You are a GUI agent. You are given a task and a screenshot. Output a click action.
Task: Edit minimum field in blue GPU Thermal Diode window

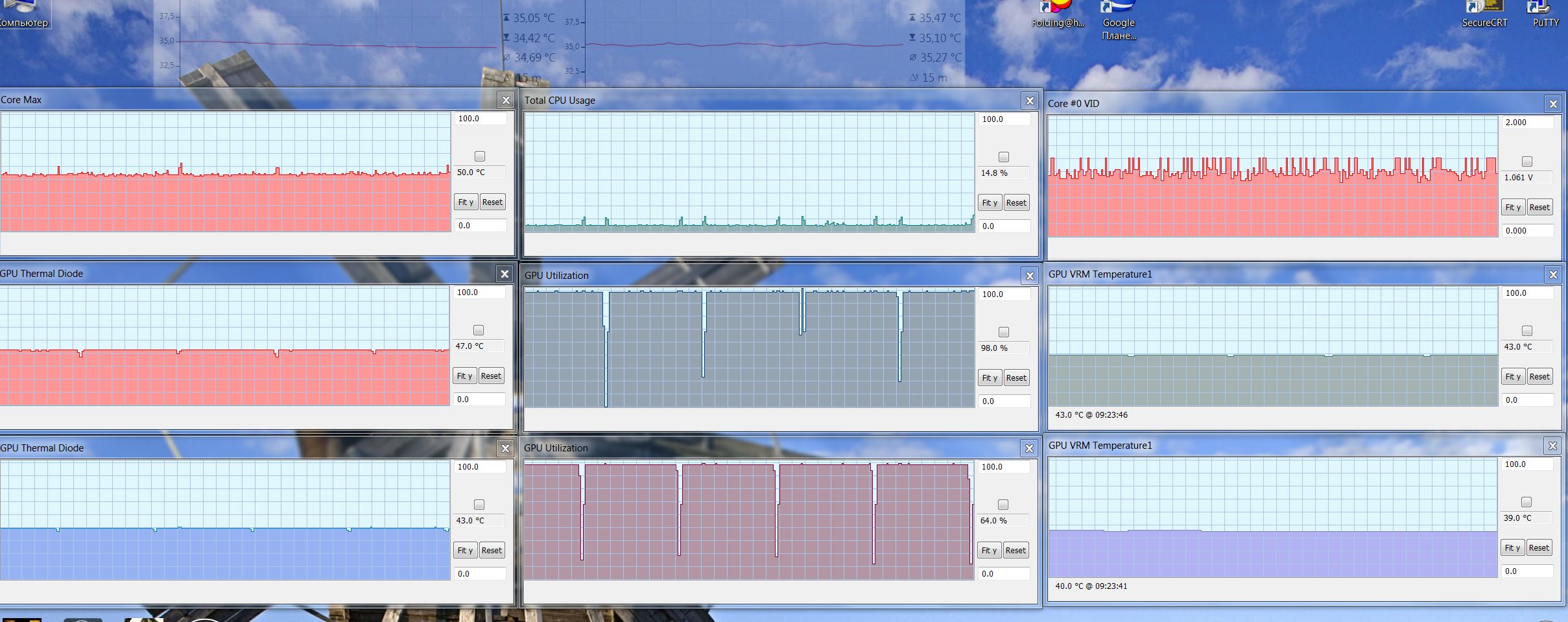tap(479, 573)
